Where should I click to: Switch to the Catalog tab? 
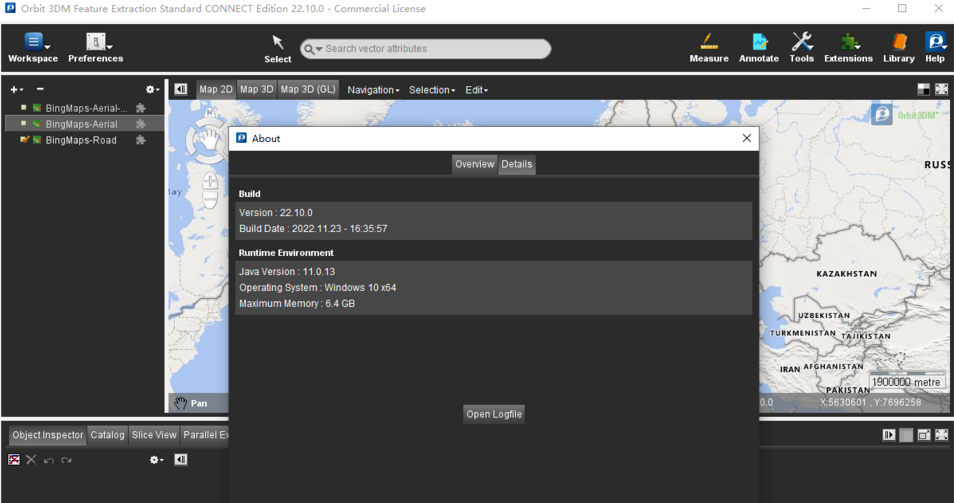coord(107,435)
